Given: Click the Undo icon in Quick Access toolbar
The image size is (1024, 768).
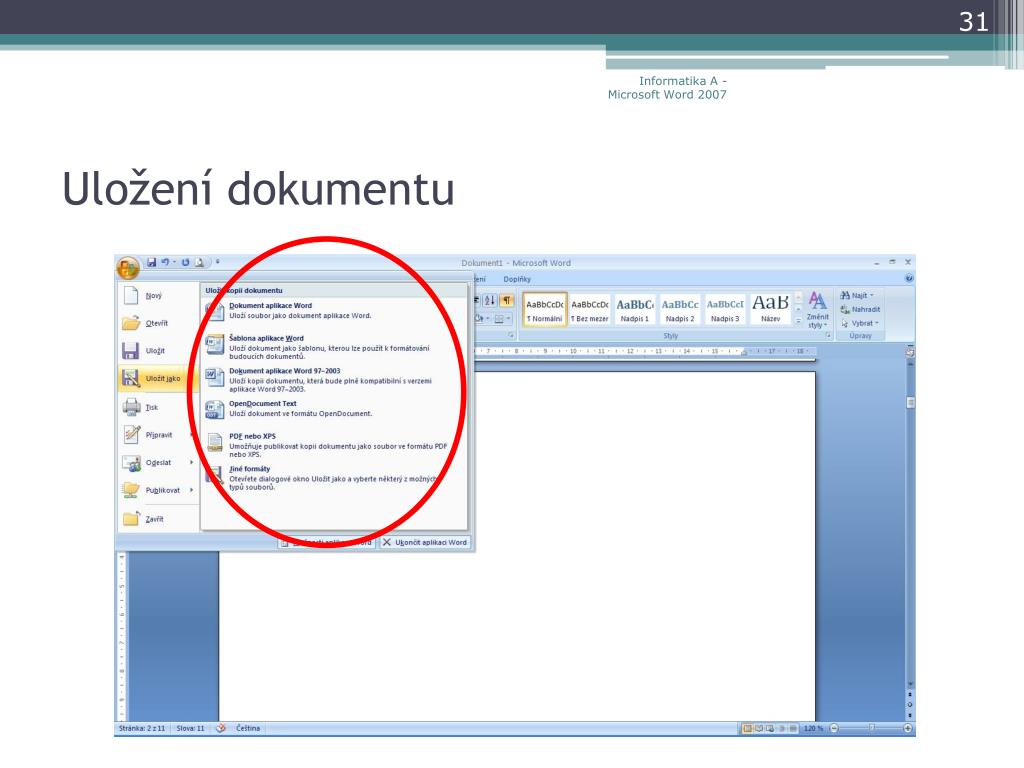Looking at the screenshot, I should (x=166, y=263).
